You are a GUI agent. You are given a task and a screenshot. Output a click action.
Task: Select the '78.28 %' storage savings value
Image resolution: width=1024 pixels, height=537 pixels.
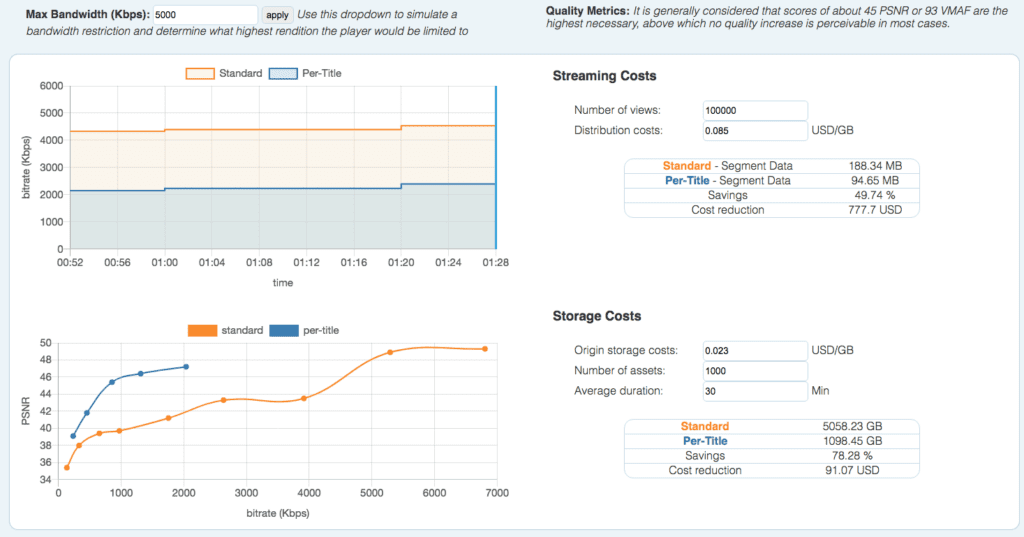[852, 455]
